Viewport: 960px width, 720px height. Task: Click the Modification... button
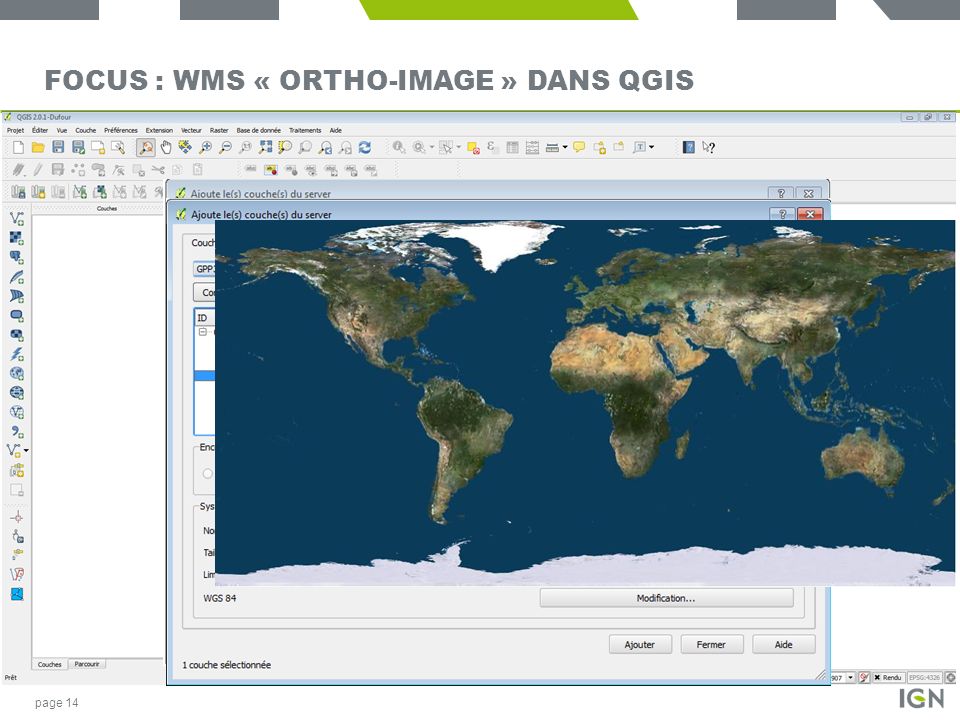click(666, 598)
